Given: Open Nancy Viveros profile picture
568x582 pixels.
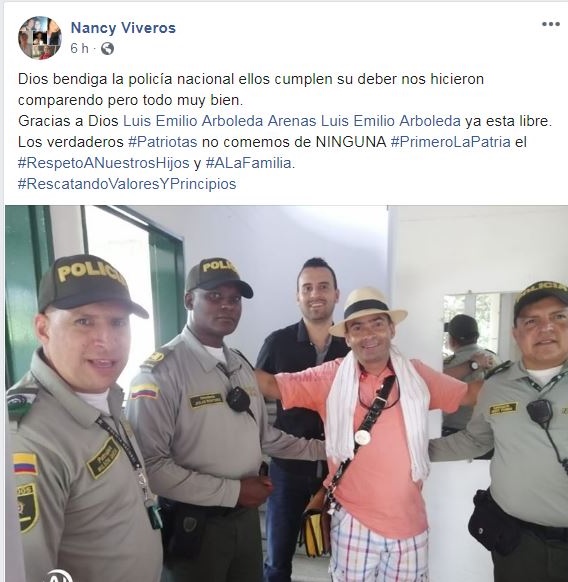Looking at the screenshot, I should [40, 38].
